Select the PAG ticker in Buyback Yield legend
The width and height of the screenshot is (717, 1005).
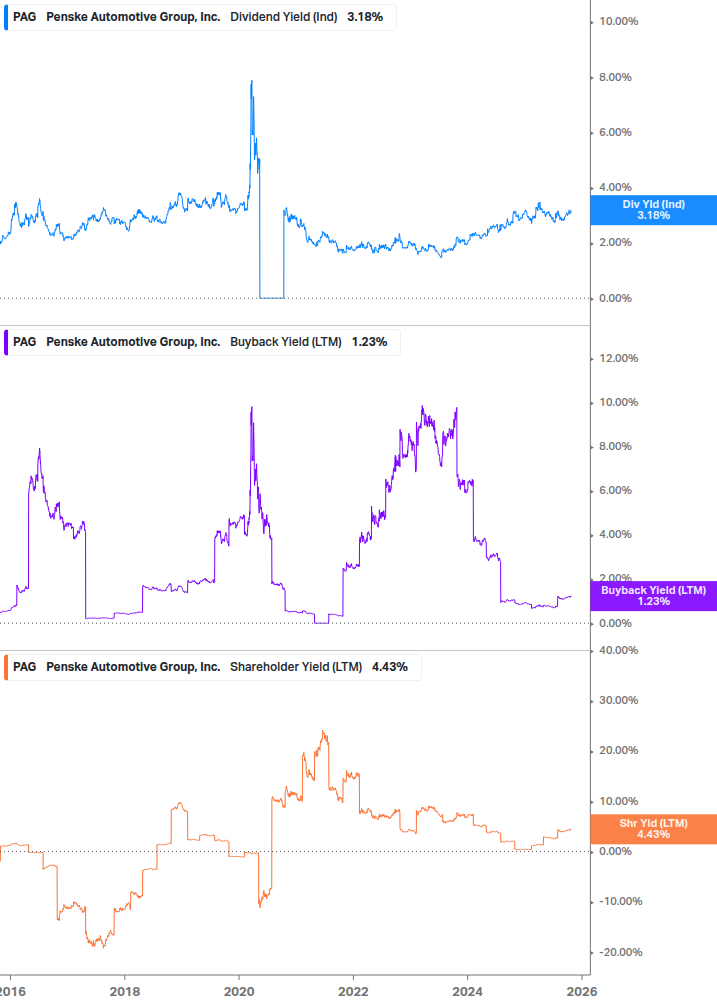pos(25,342)
